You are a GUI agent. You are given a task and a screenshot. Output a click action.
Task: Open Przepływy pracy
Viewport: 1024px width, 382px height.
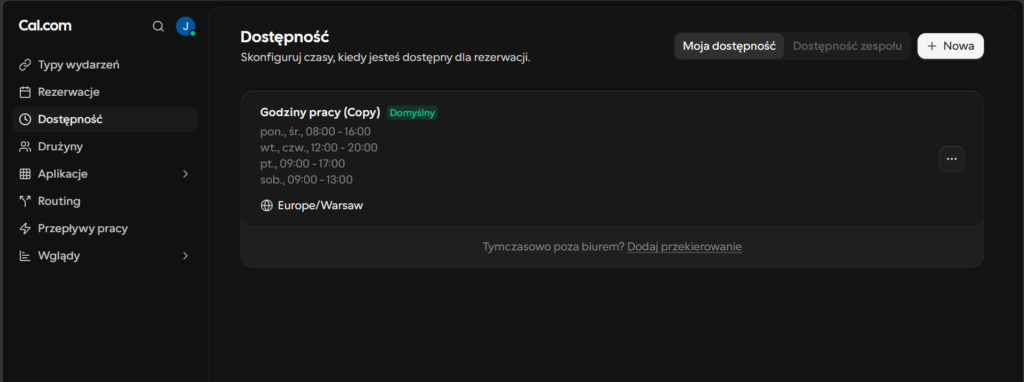105,229
